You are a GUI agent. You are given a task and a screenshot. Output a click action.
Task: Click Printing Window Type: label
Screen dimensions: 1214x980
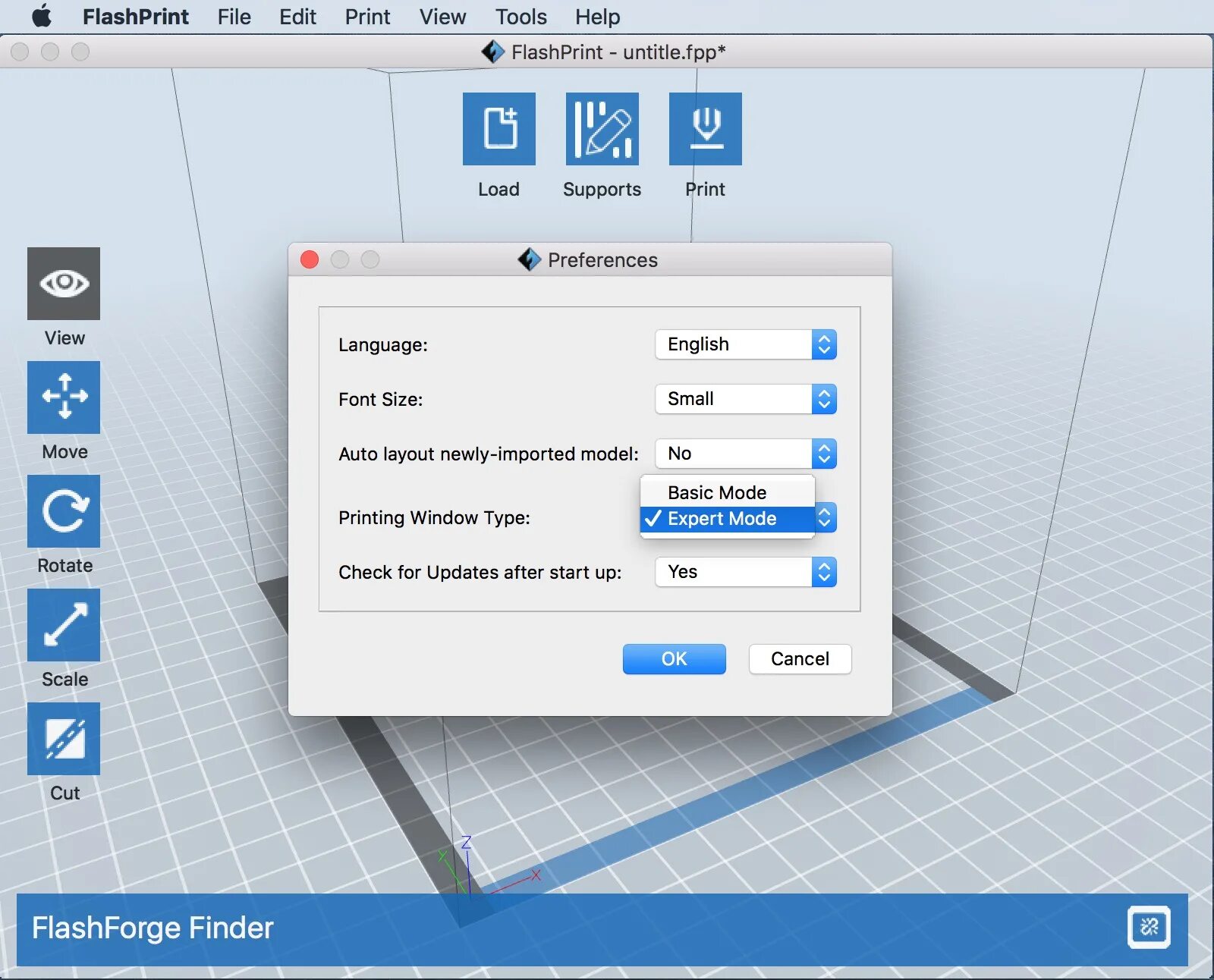pyautogui.click(x=434, y=518)
